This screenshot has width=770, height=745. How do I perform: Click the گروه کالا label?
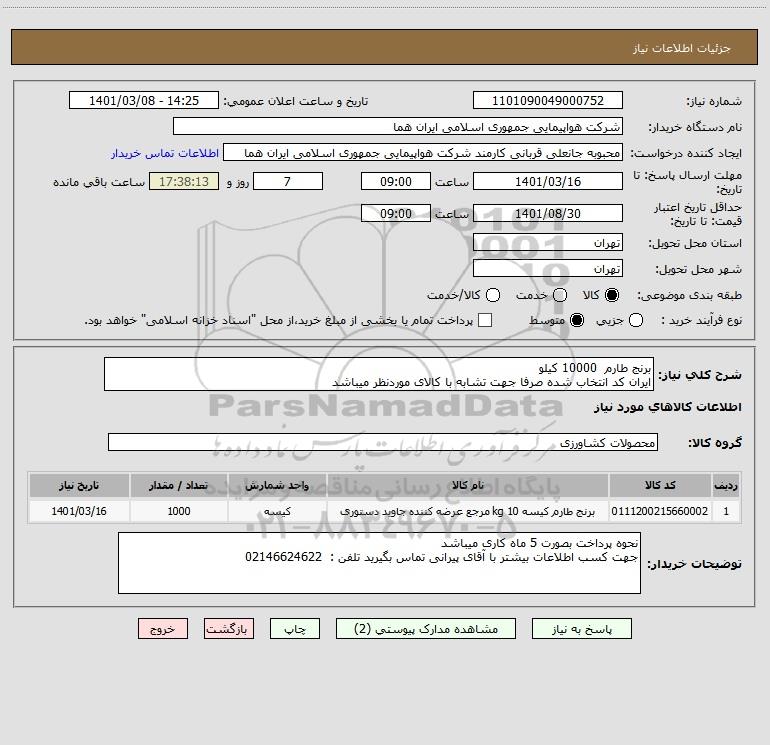tap(715, 442)
